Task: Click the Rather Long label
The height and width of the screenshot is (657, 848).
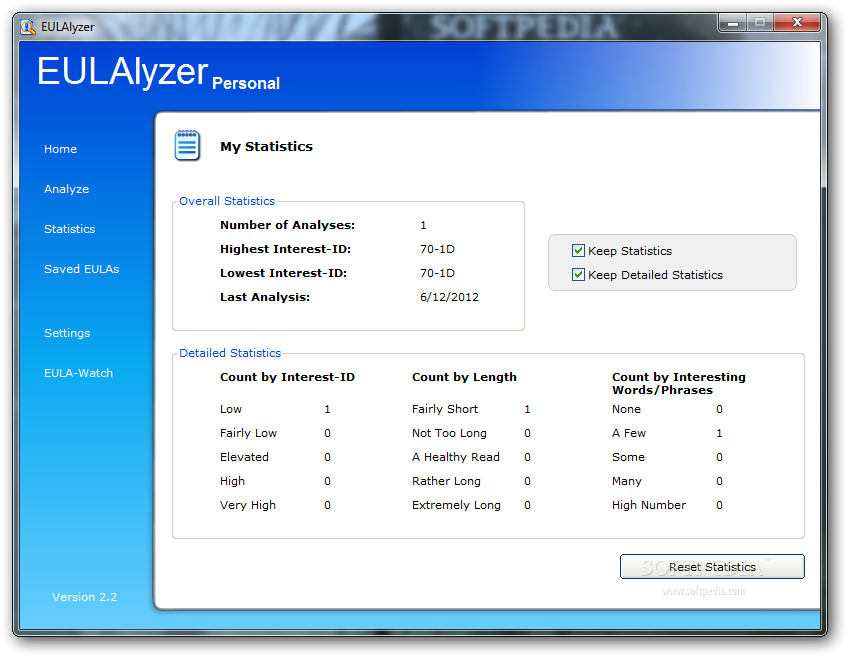Action: (x=446, y=481)
